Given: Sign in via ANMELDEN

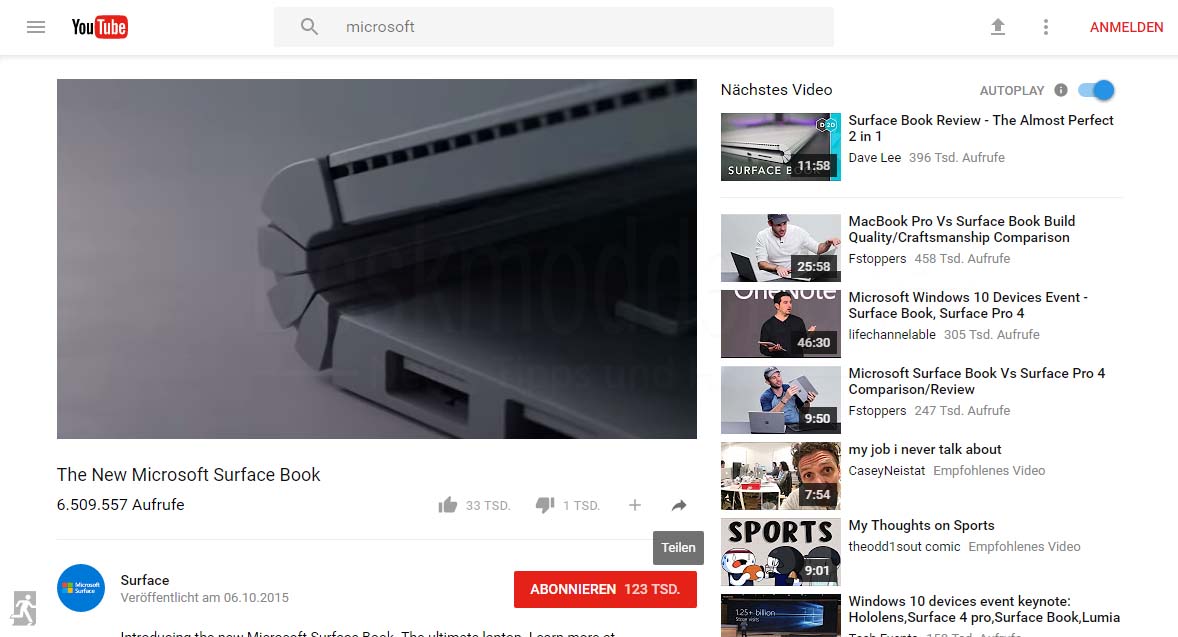Looking at the screenshot, I should pos(1126,27).
